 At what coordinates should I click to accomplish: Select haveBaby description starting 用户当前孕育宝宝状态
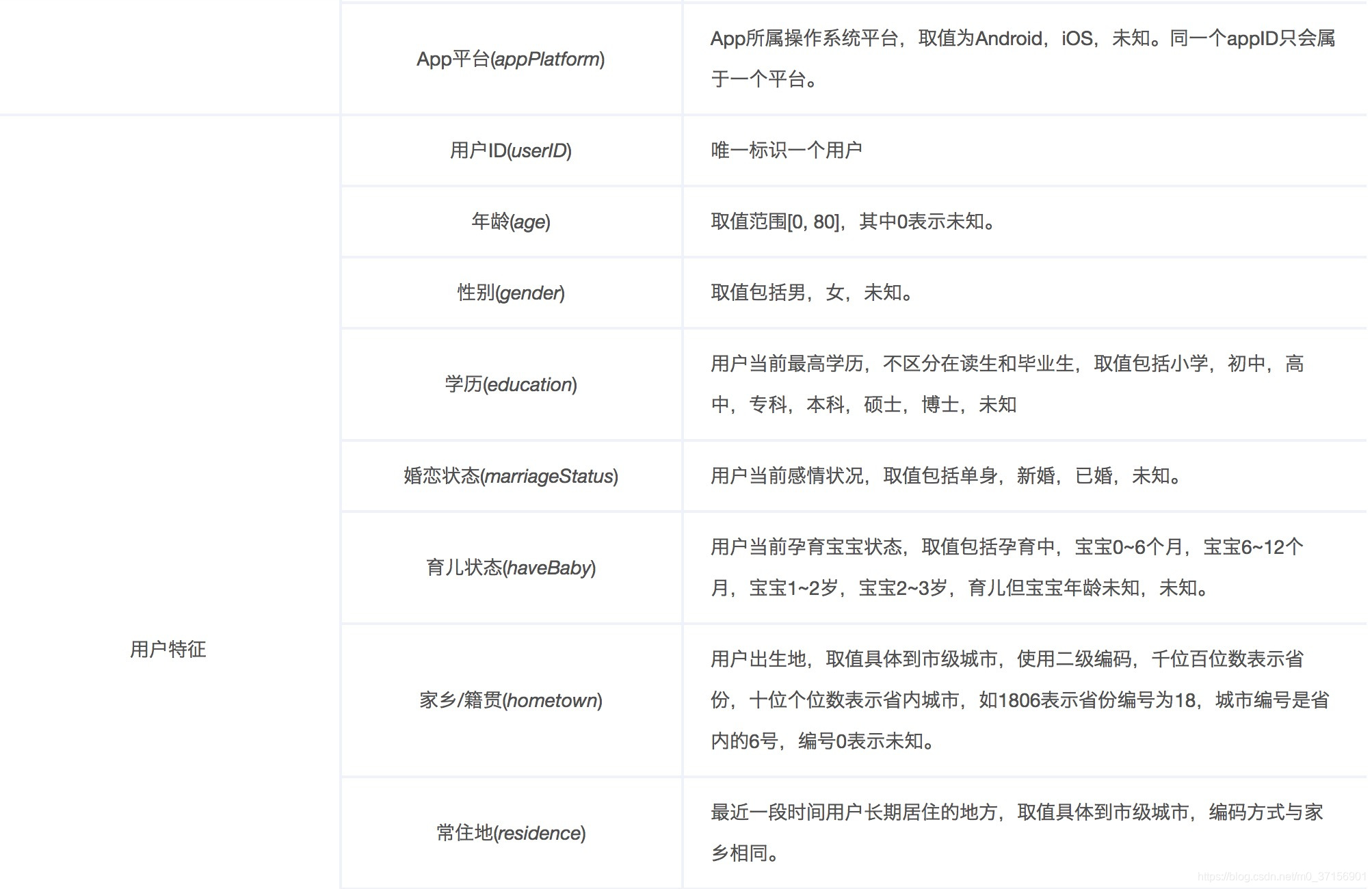1007,568
